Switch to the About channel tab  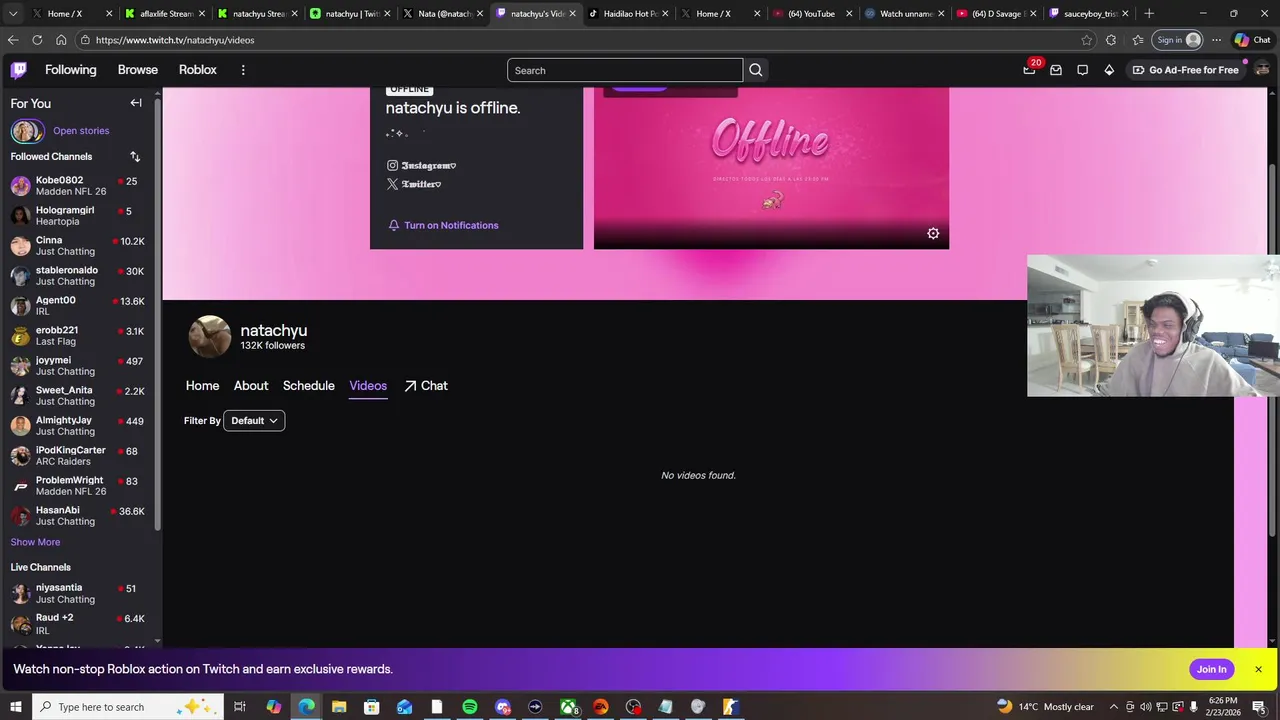click(251, 386)
